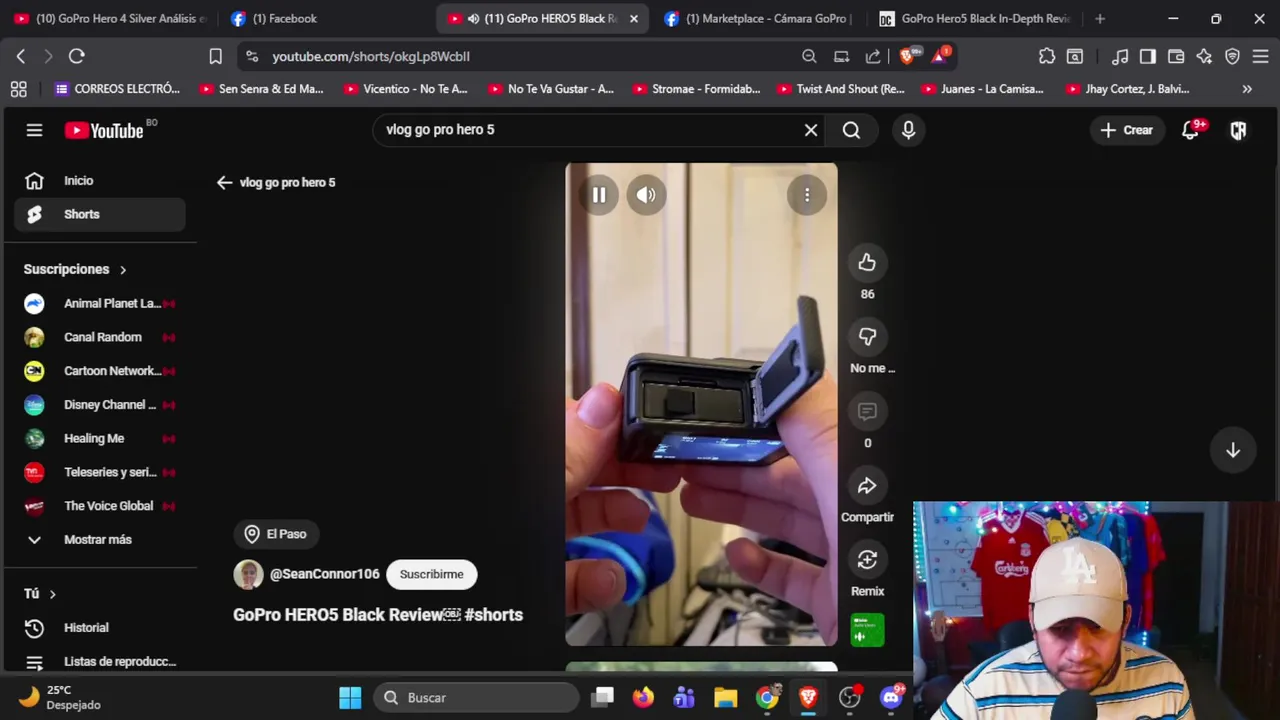
Task: Mute the Short's audio with speaker icon
Action: [x=646, y=195]
